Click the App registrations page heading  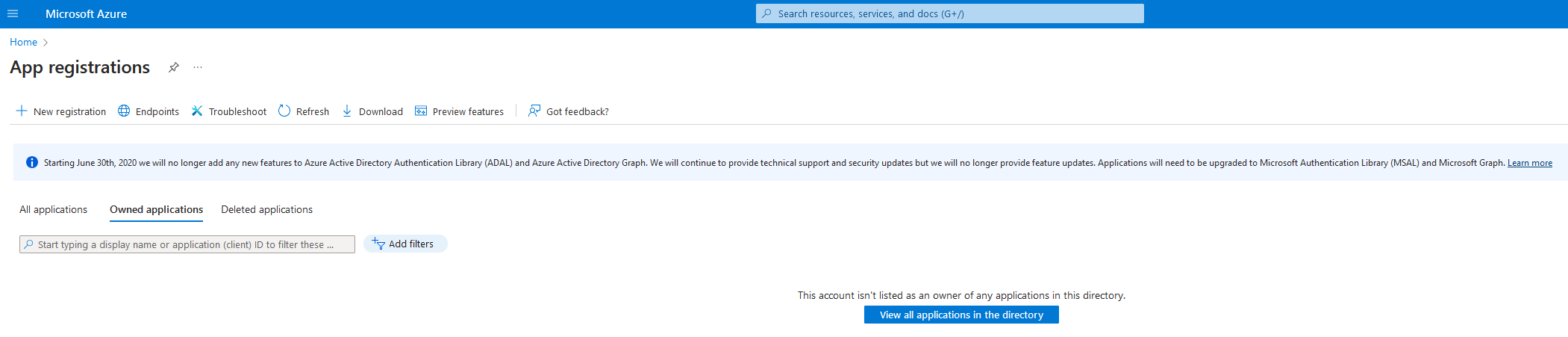point(80,67)
